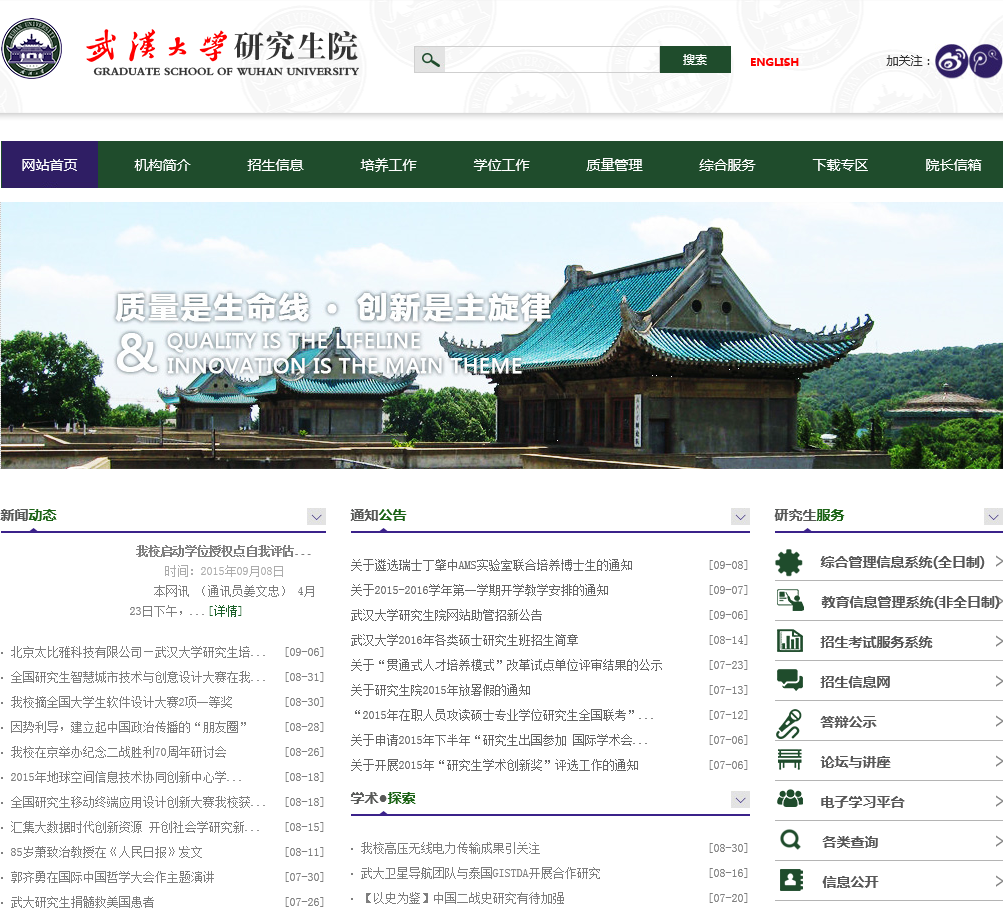1003x912 pixels.
Task: Click the [详情] link in news summary
Action: pos(226,611)
